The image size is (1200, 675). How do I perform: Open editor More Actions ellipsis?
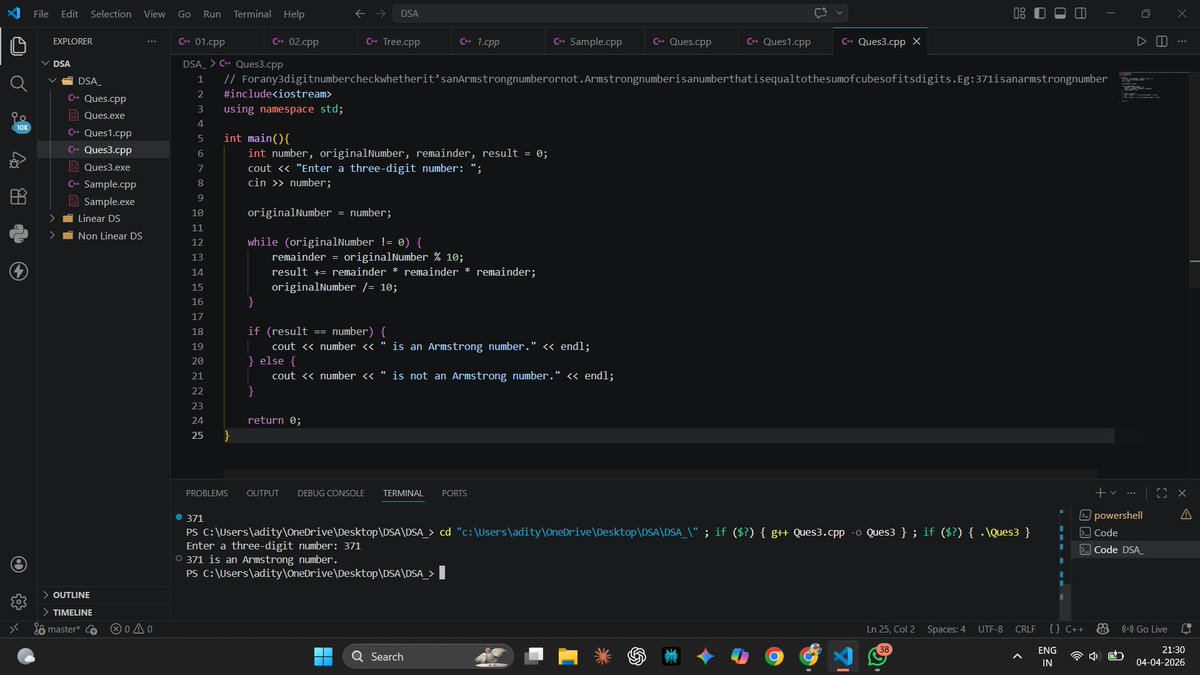coord(1182,42)
